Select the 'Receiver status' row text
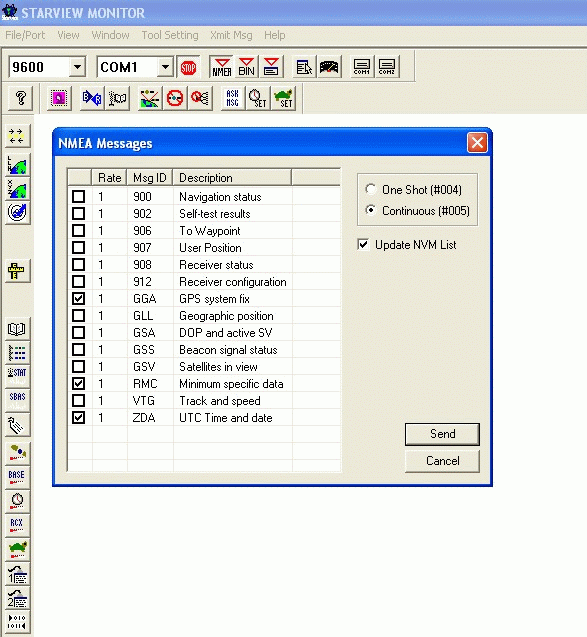The height and width of the screenshot is (637, 587). pos(216,265)
